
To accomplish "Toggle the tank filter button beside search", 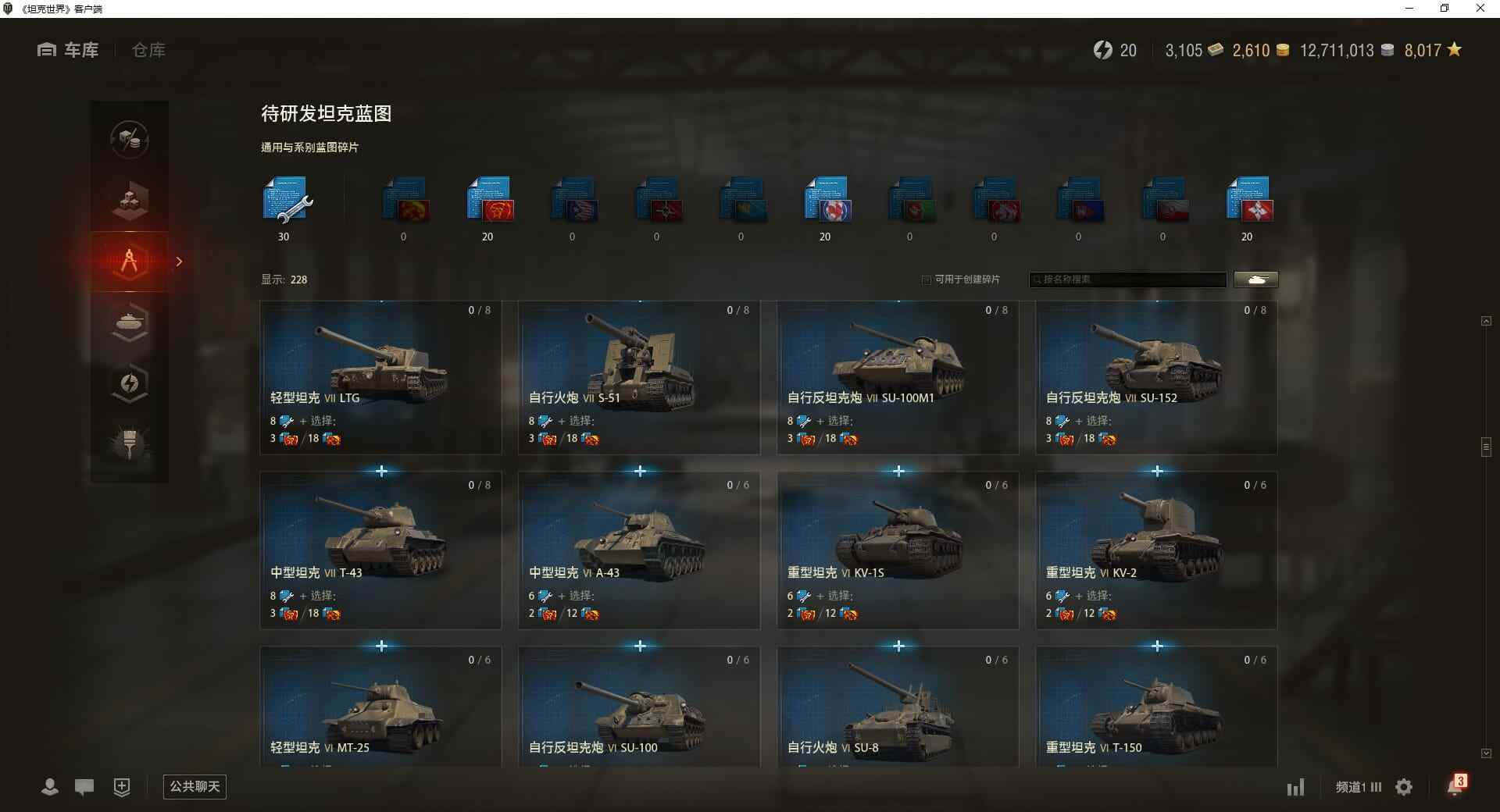I will [x=1256, y=280].
